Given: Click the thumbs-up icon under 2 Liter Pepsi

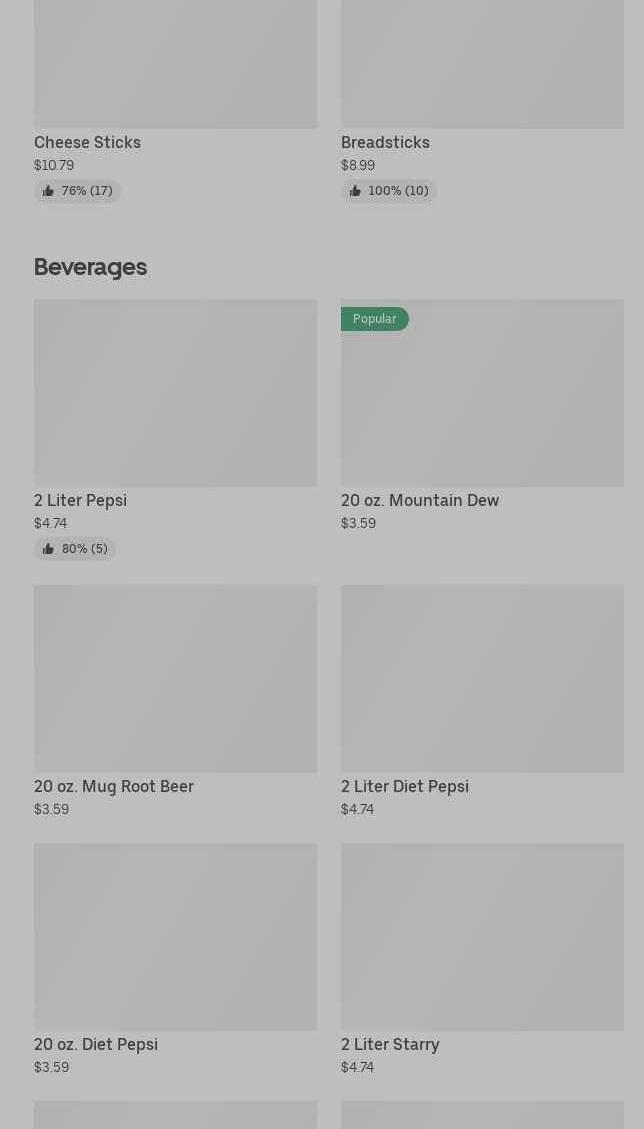Looking at the screenshot, I should (x=48, y=549).
